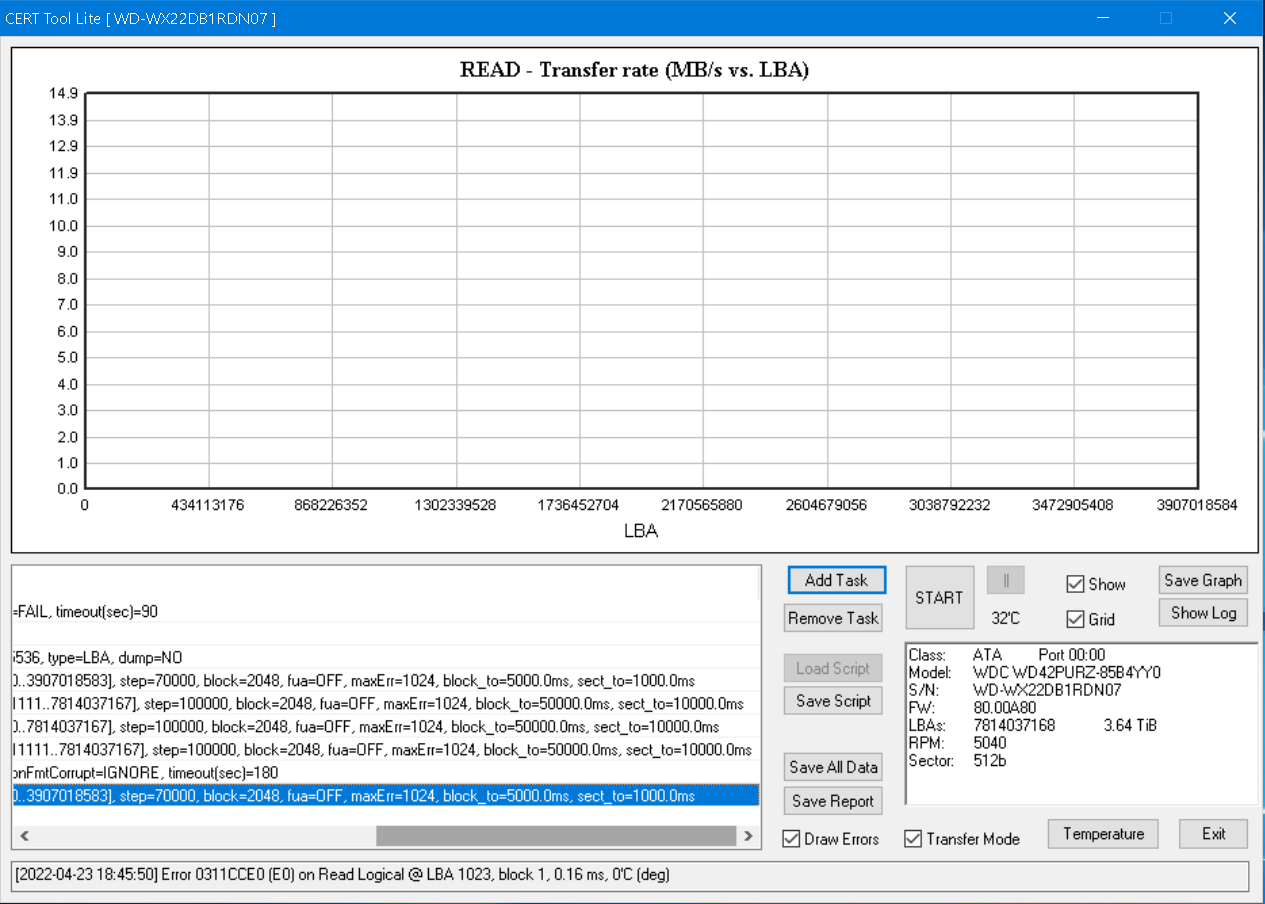Save the script with Save Script
Viewport: 1265px width, 904px height.
[x=833, y=701]
